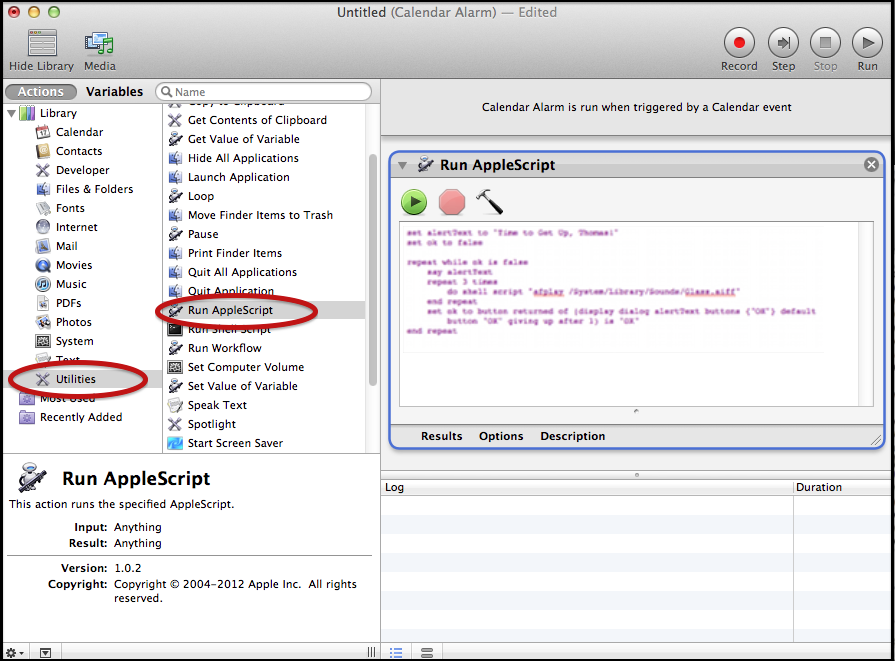Image resolution: width=895 pixels, height=661 pixels.
Task: Click the actions list vertical scrollbar
Action: click(x=373, y=270)
